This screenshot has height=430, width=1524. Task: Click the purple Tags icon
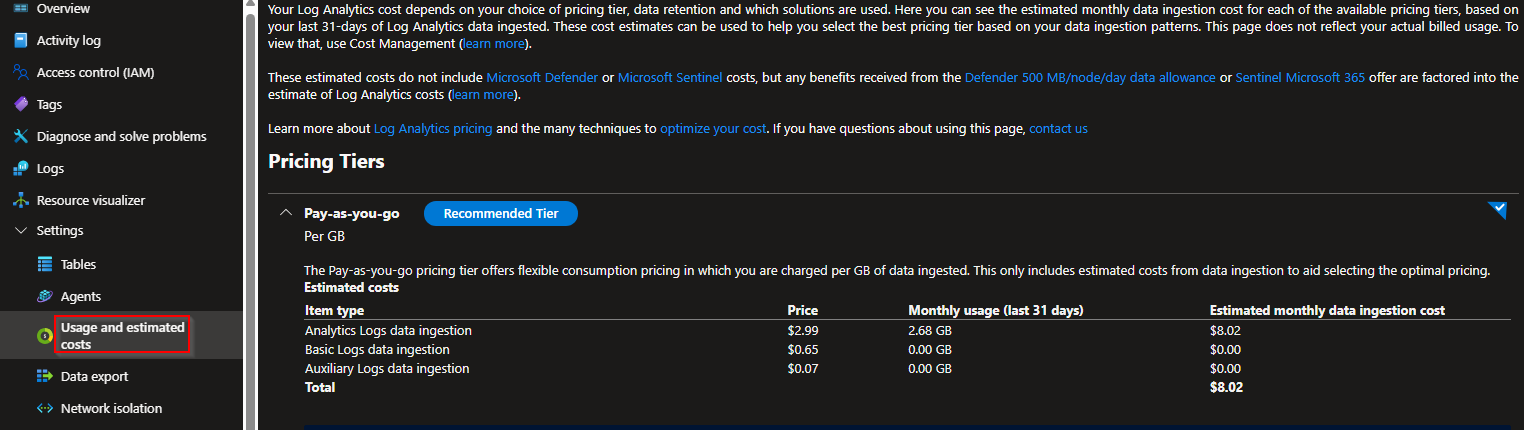(20, 105)
